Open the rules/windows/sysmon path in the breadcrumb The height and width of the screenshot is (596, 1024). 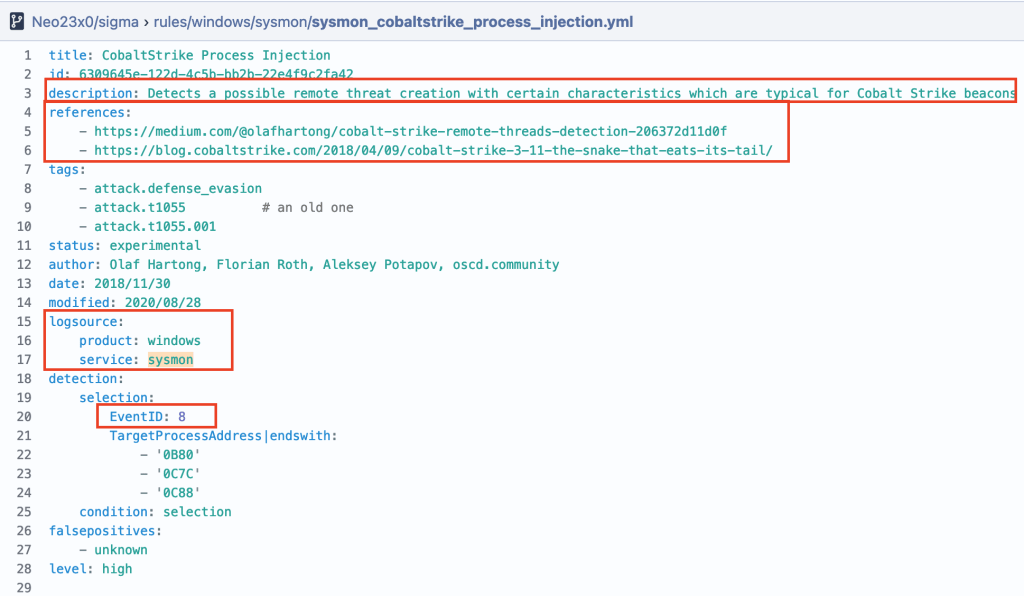point(230,21)
